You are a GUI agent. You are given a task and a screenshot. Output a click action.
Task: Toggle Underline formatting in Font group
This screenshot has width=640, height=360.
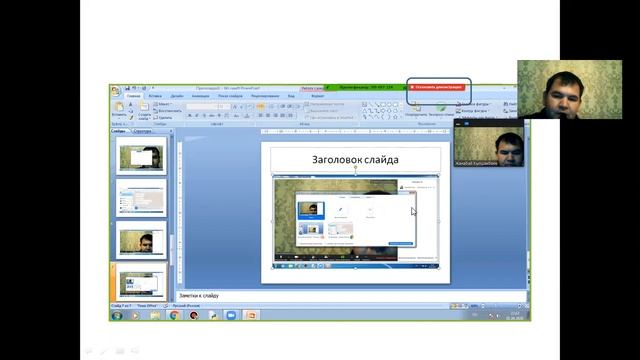[x=204, y=116]
